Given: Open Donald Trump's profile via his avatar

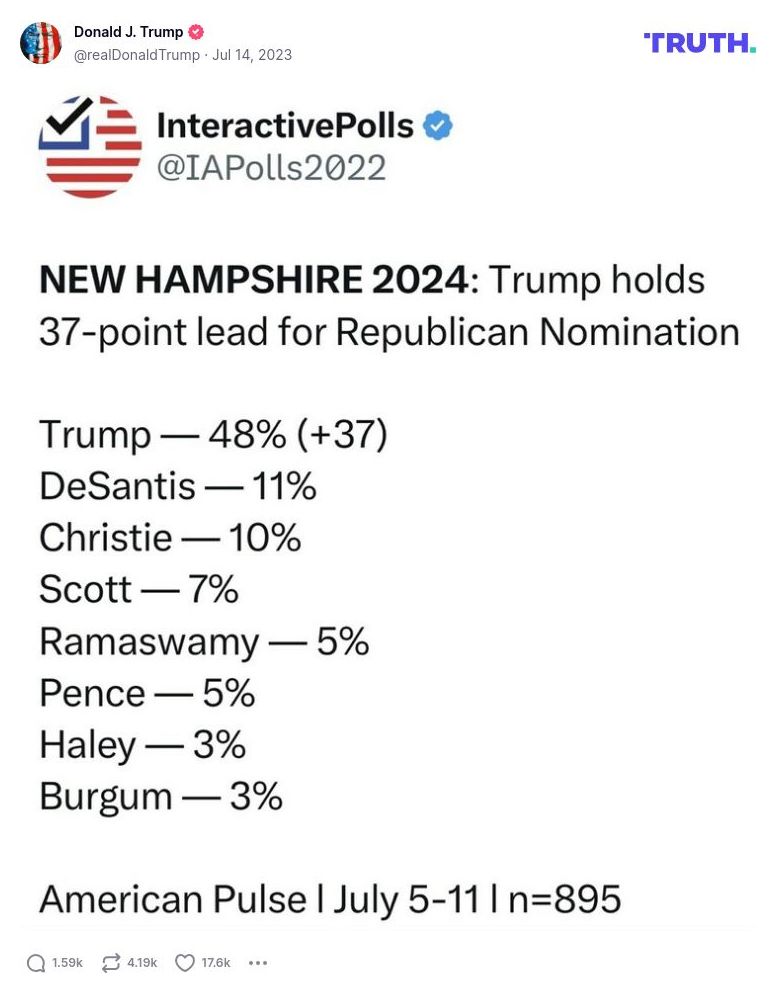Looking at the screenshot, I should point(41,44).
